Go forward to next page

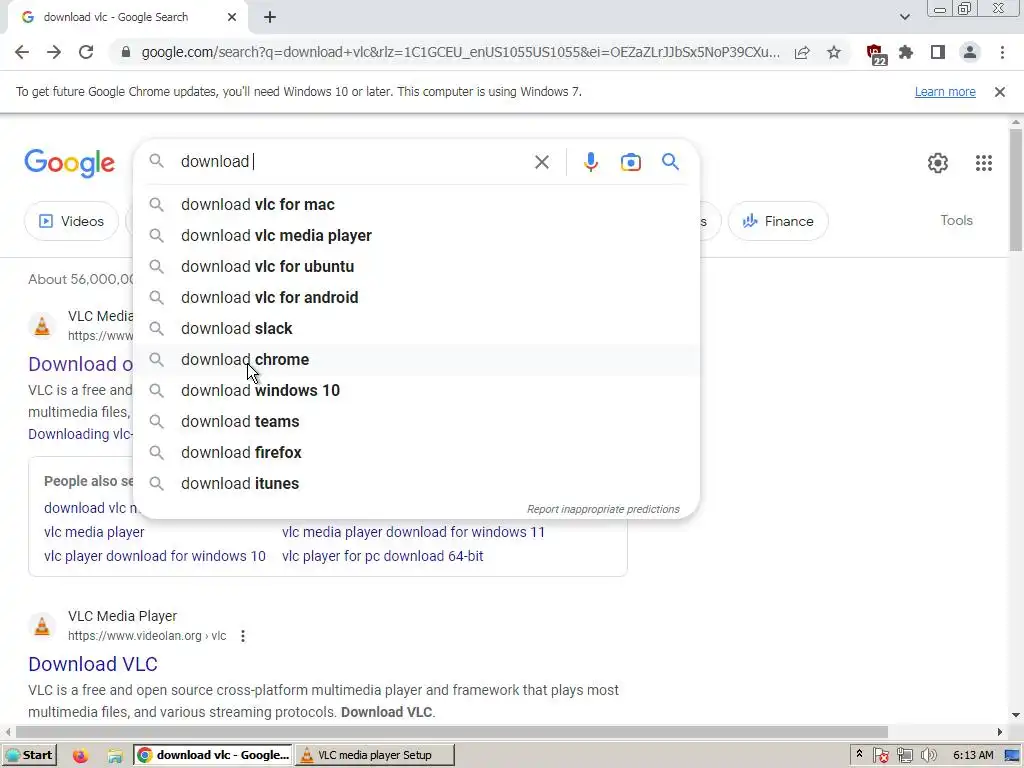click(54, 52)
